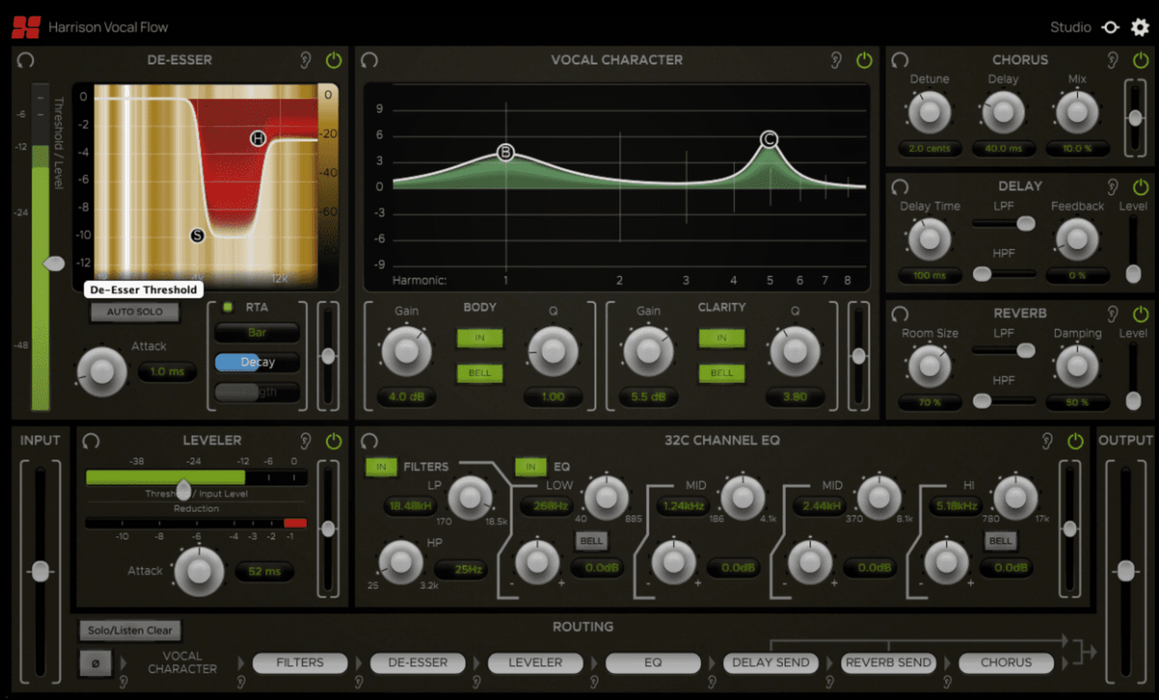Click the AUTO SOLO button
1159x700 pixels.
point(135,312)
